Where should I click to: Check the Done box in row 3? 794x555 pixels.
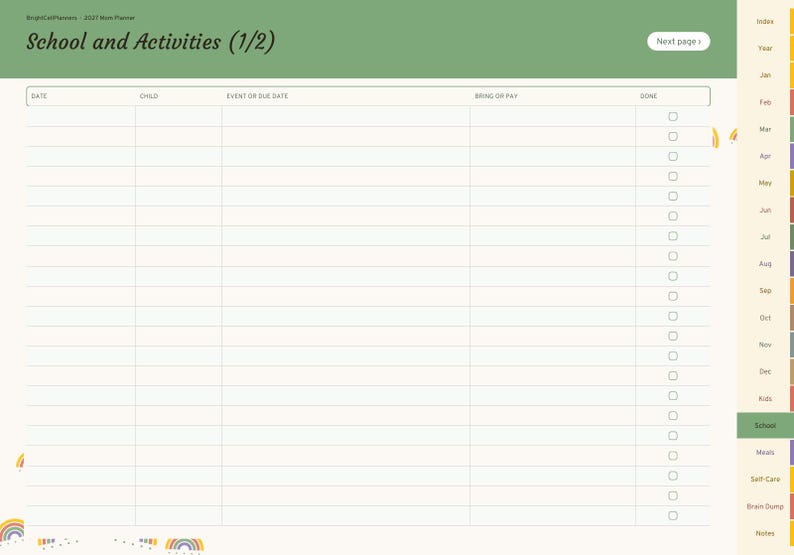coord(673,156)
